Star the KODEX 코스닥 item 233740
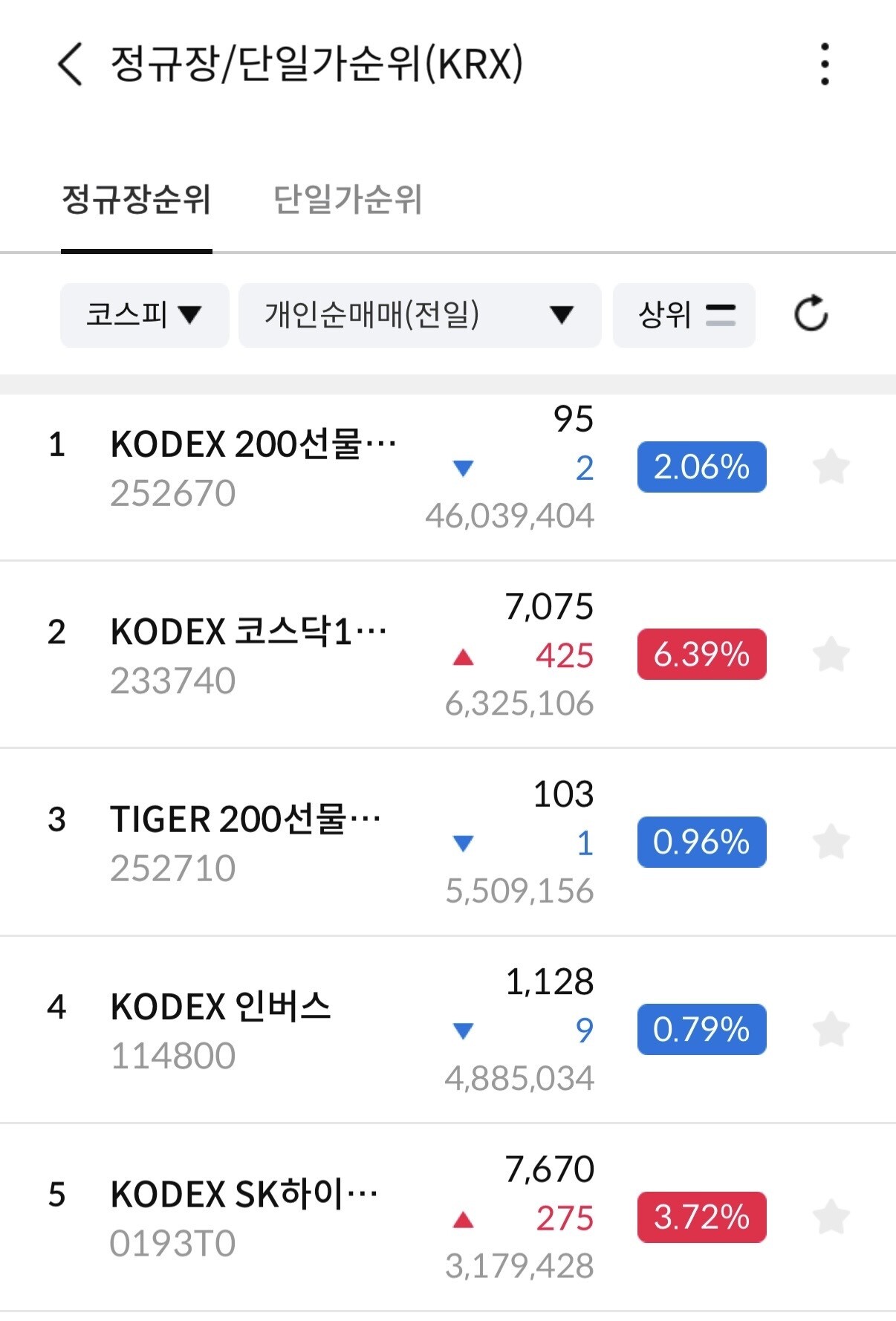 (x=831, y=654)
